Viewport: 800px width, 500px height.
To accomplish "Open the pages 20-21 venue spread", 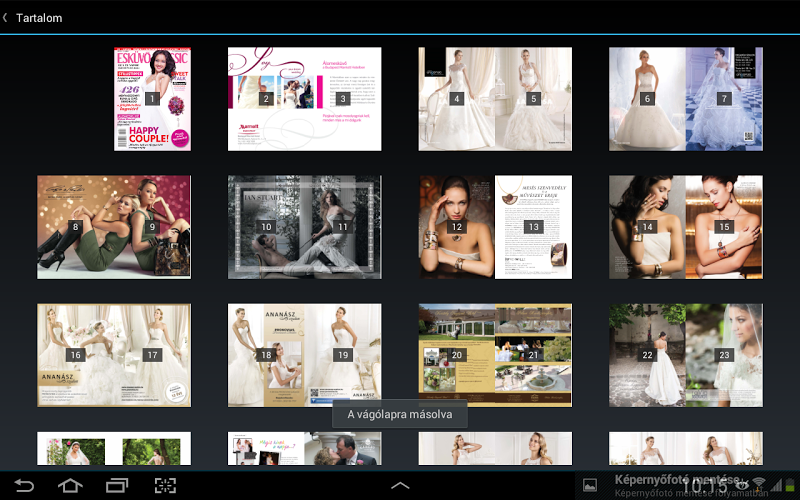I will (495, 355).
